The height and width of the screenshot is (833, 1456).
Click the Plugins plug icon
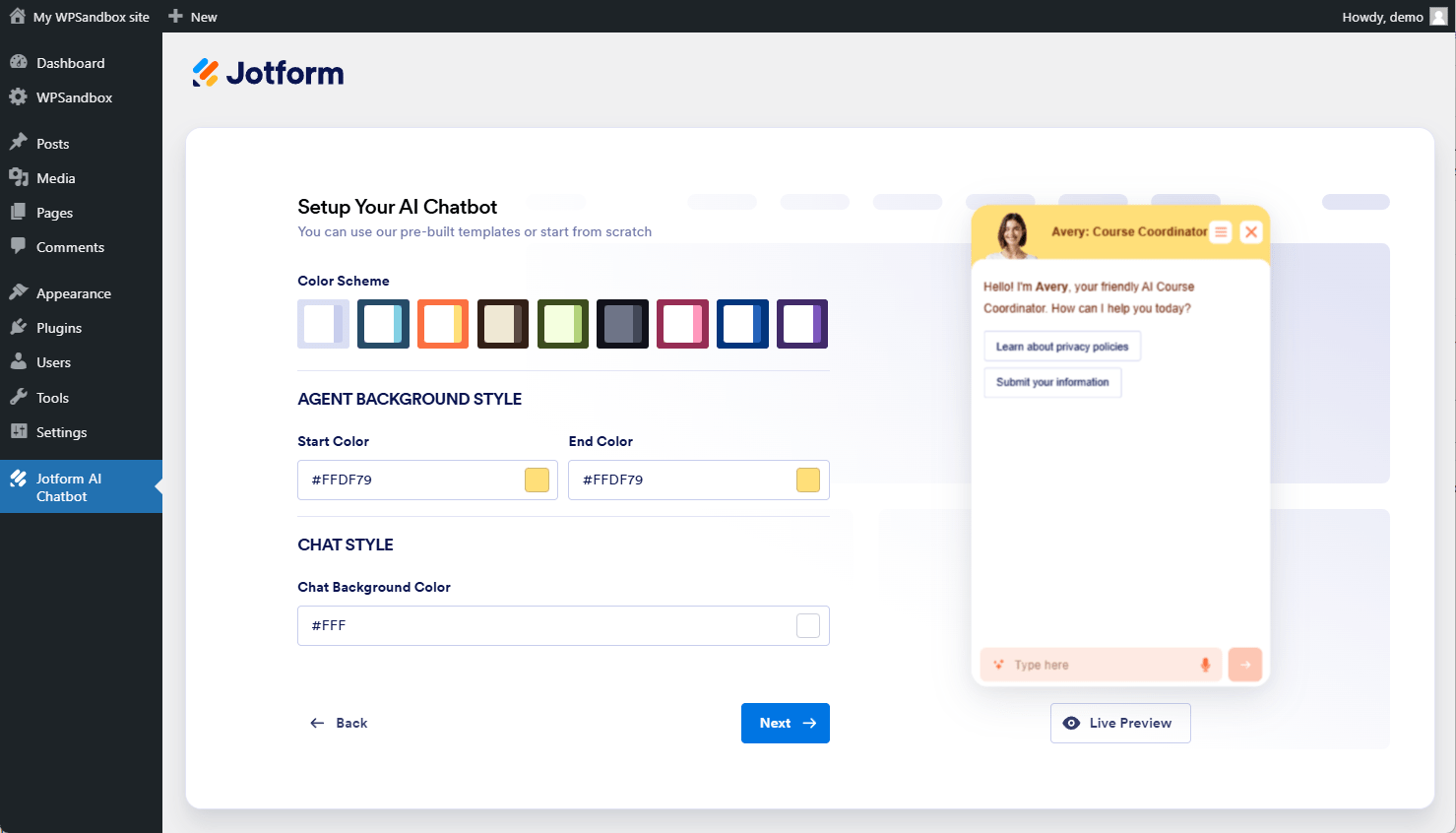coord(19,327)
